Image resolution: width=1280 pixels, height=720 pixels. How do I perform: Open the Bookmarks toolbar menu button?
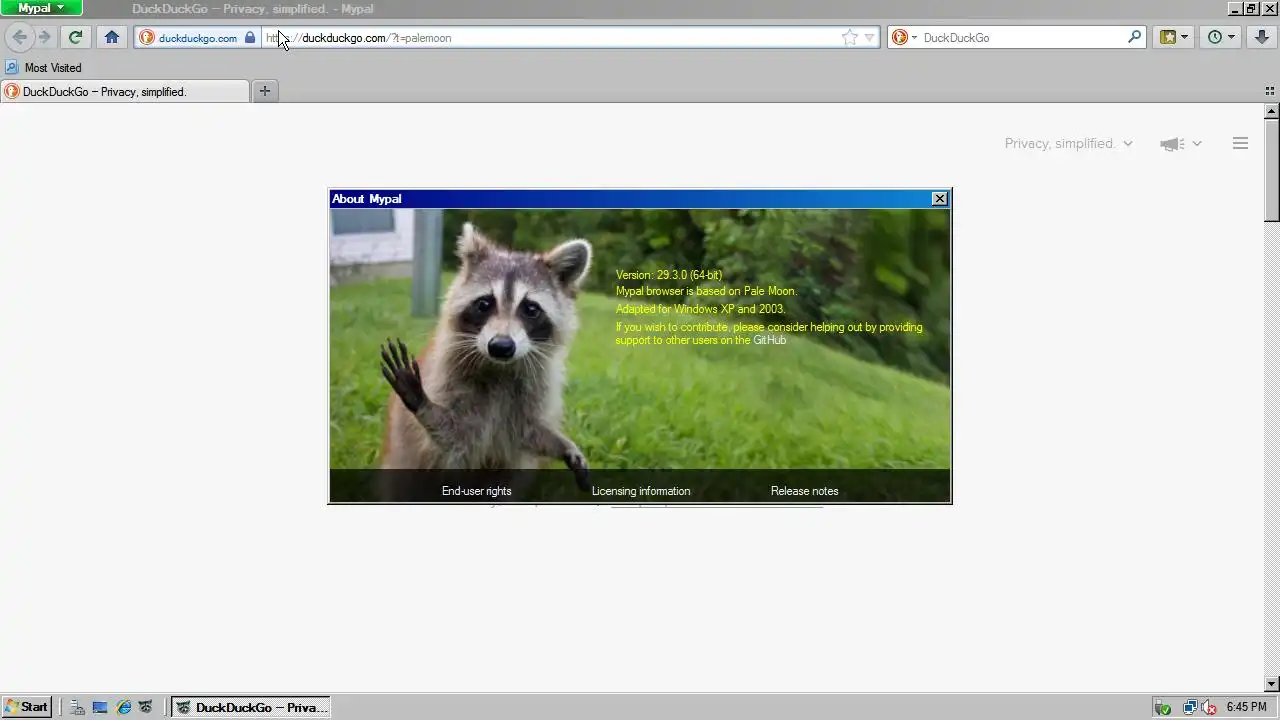click(1174, 37)
